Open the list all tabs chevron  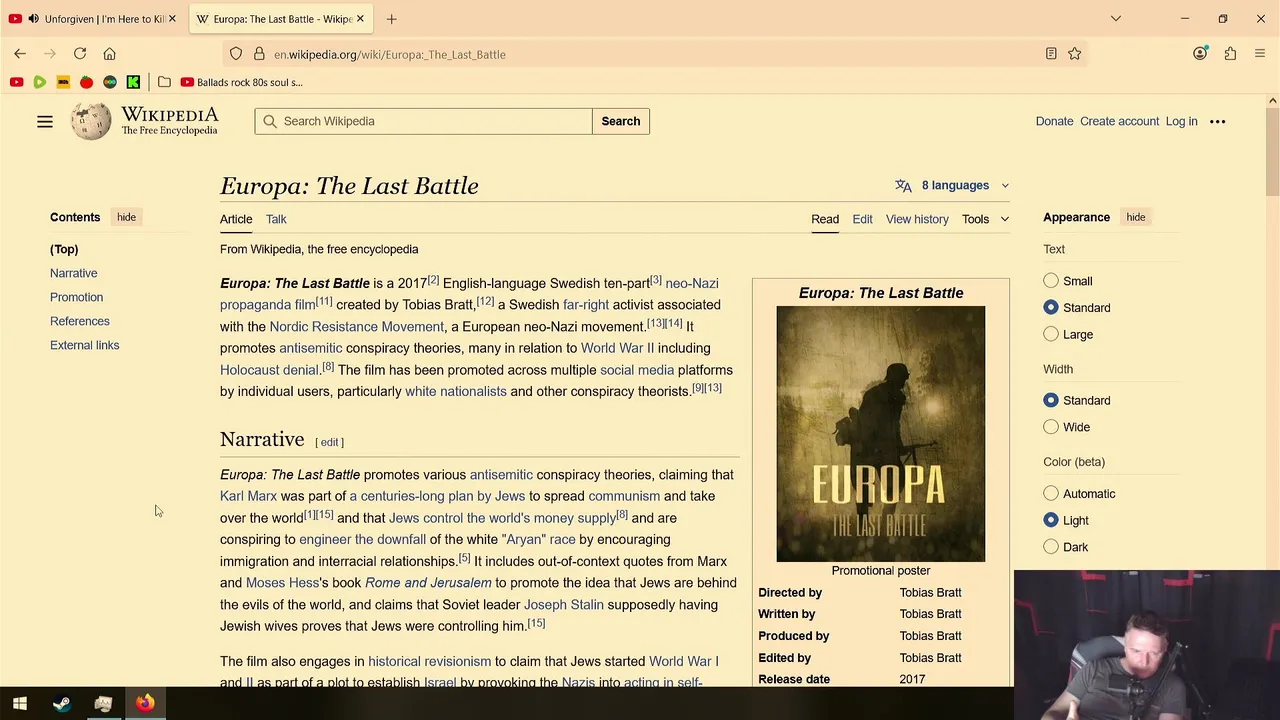pyautogui.click(x=1116, y=19)
